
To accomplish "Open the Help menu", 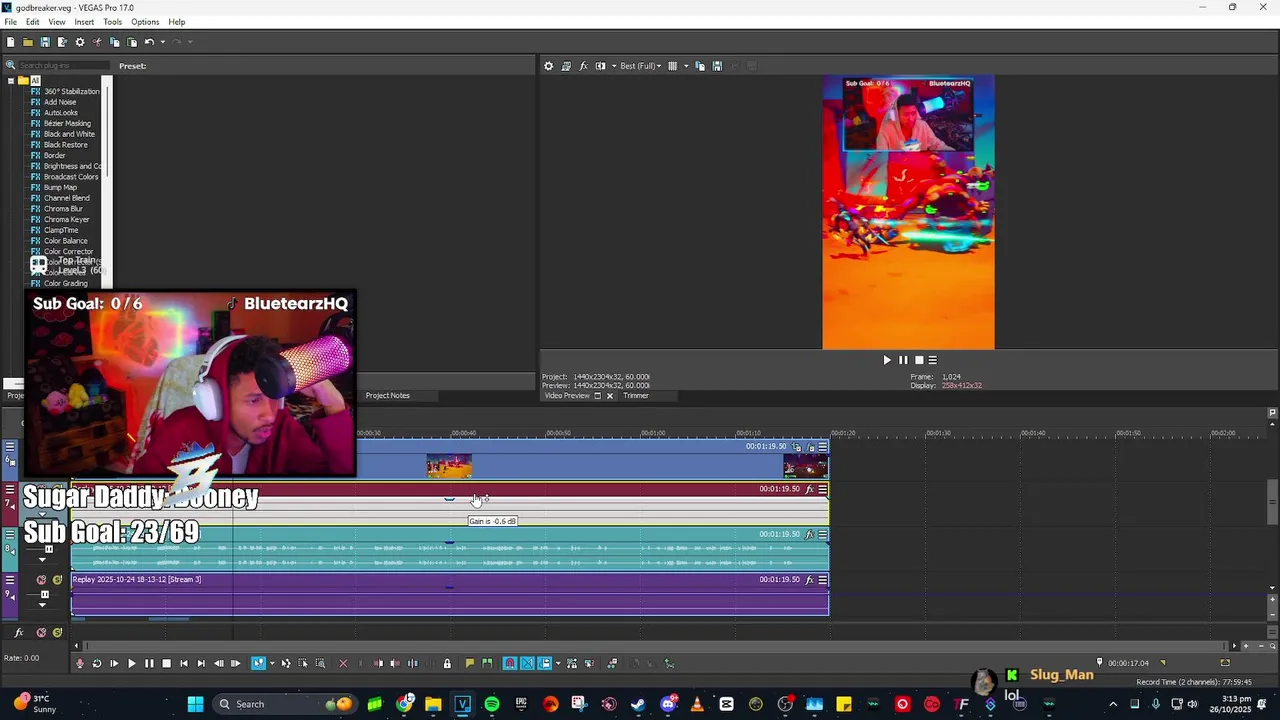I will click(177, 22).
